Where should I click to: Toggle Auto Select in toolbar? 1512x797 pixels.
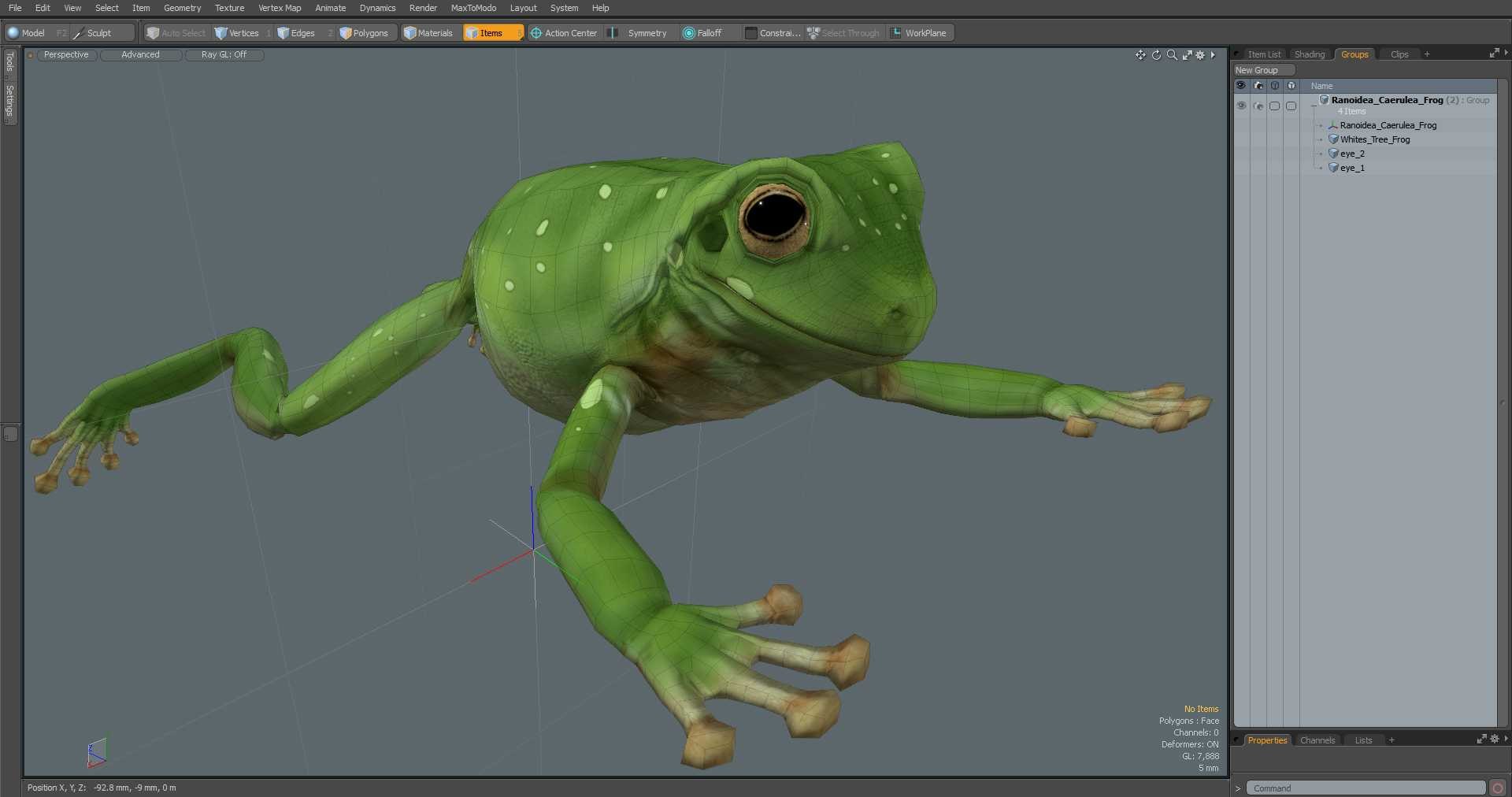tap(176, 33)
